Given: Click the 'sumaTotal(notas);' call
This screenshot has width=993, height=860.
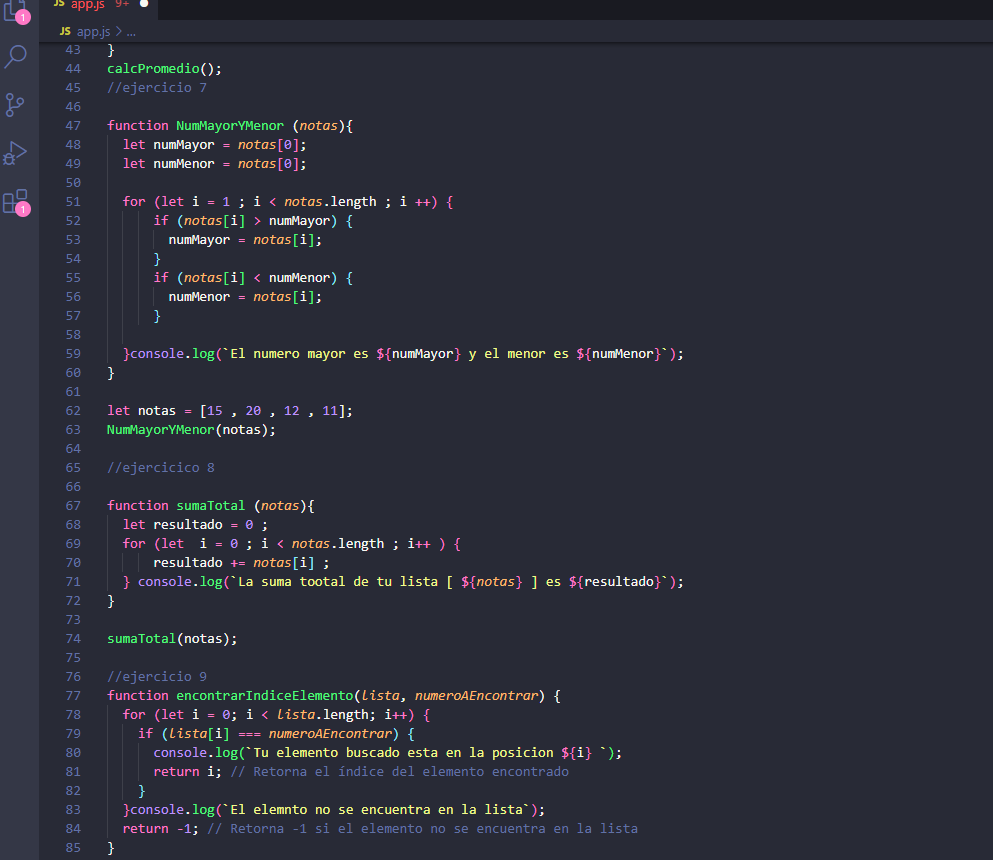Looking at the screenshot, I should tap(172, 638).
